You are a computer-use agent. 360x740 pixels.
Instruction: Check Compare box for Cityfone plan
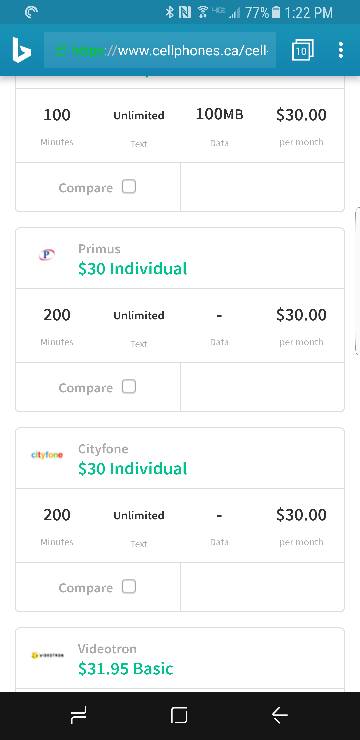[x=129, y=587]
